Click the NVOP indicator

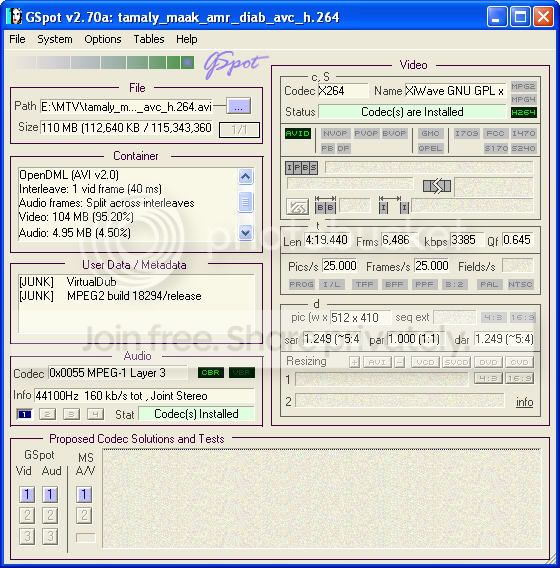pos(335,133)
